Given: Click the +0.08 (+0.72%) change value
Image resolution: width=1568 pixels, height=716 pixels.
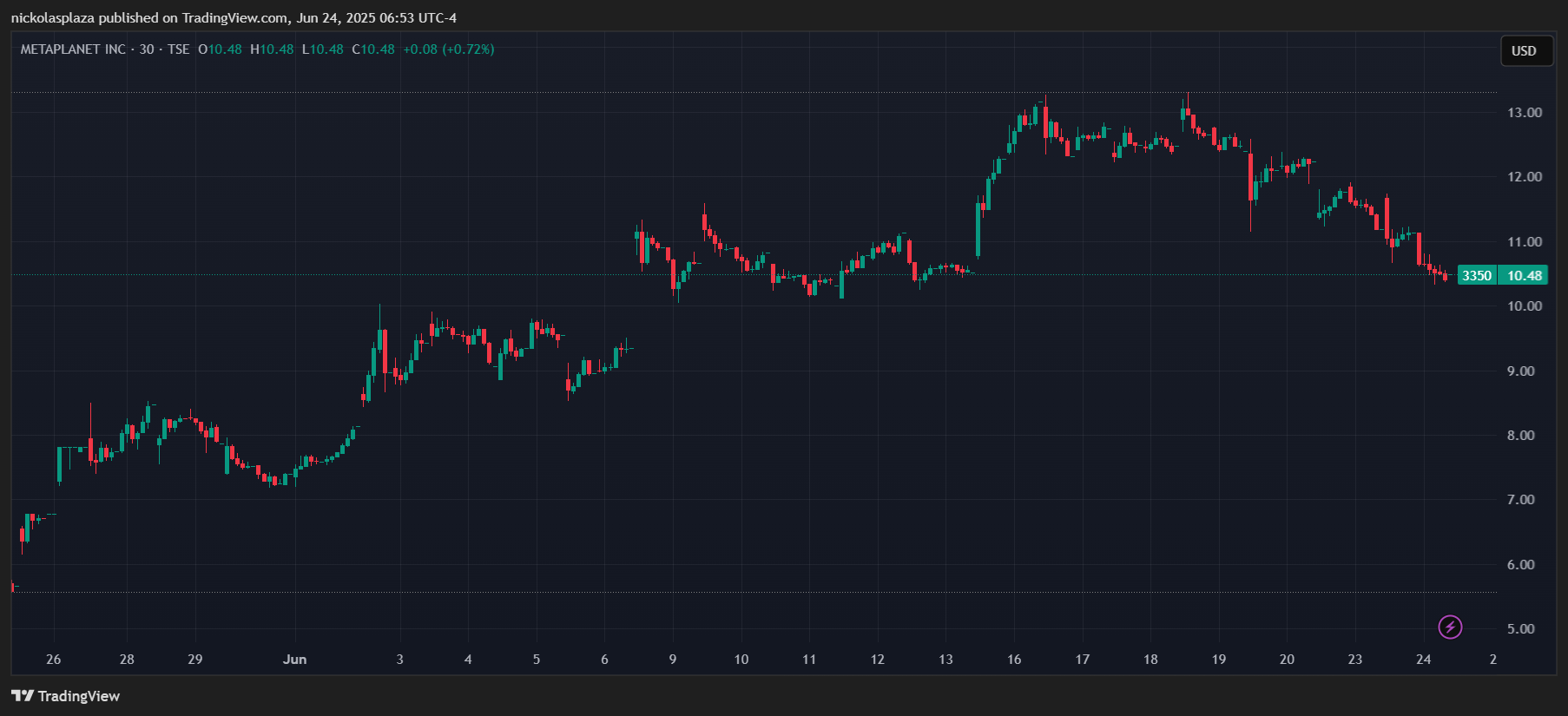Looking at the screenshot, I should click(x=449, y=49).
